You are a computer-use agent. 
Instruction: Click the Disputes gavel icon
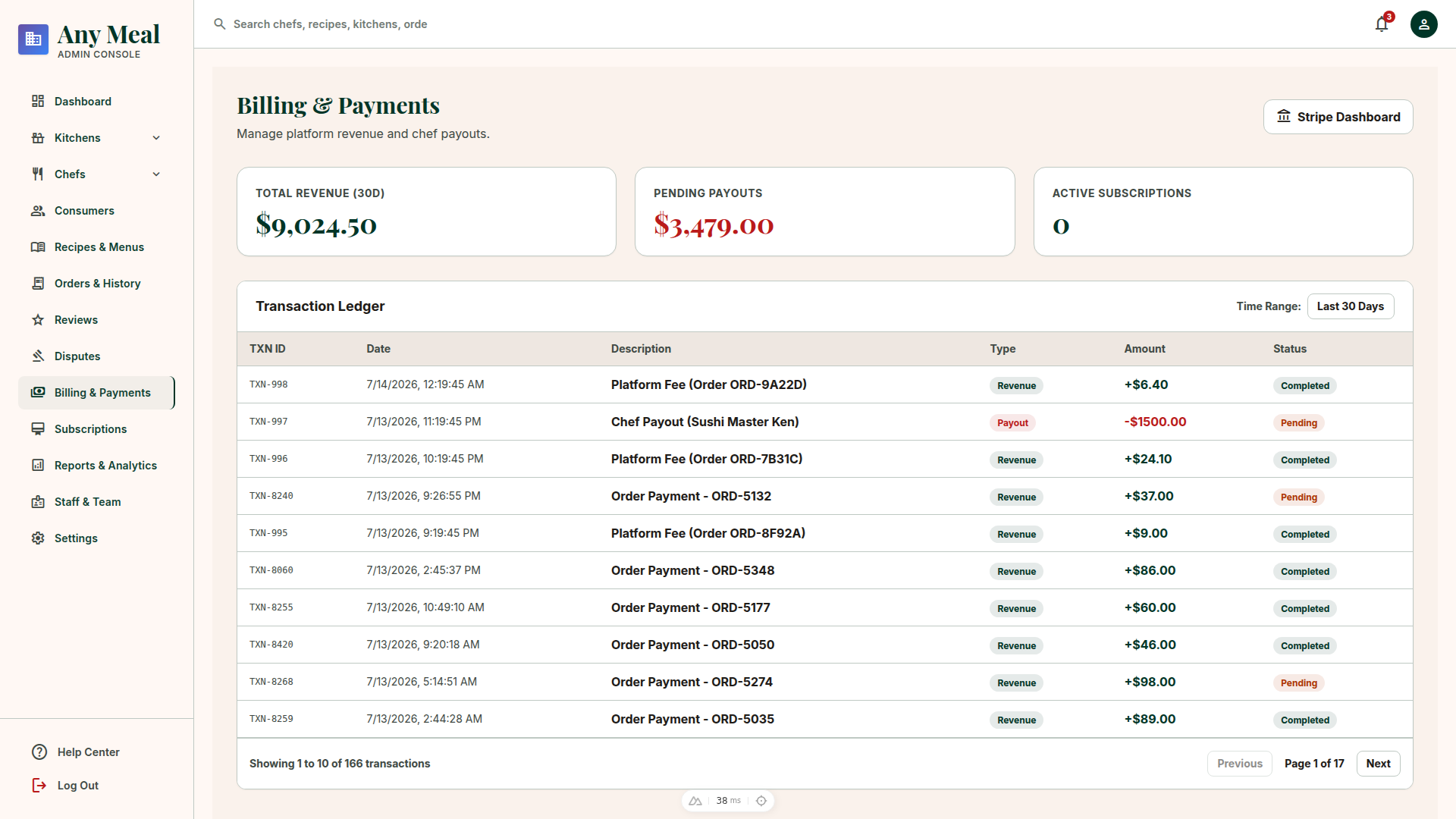38,356
